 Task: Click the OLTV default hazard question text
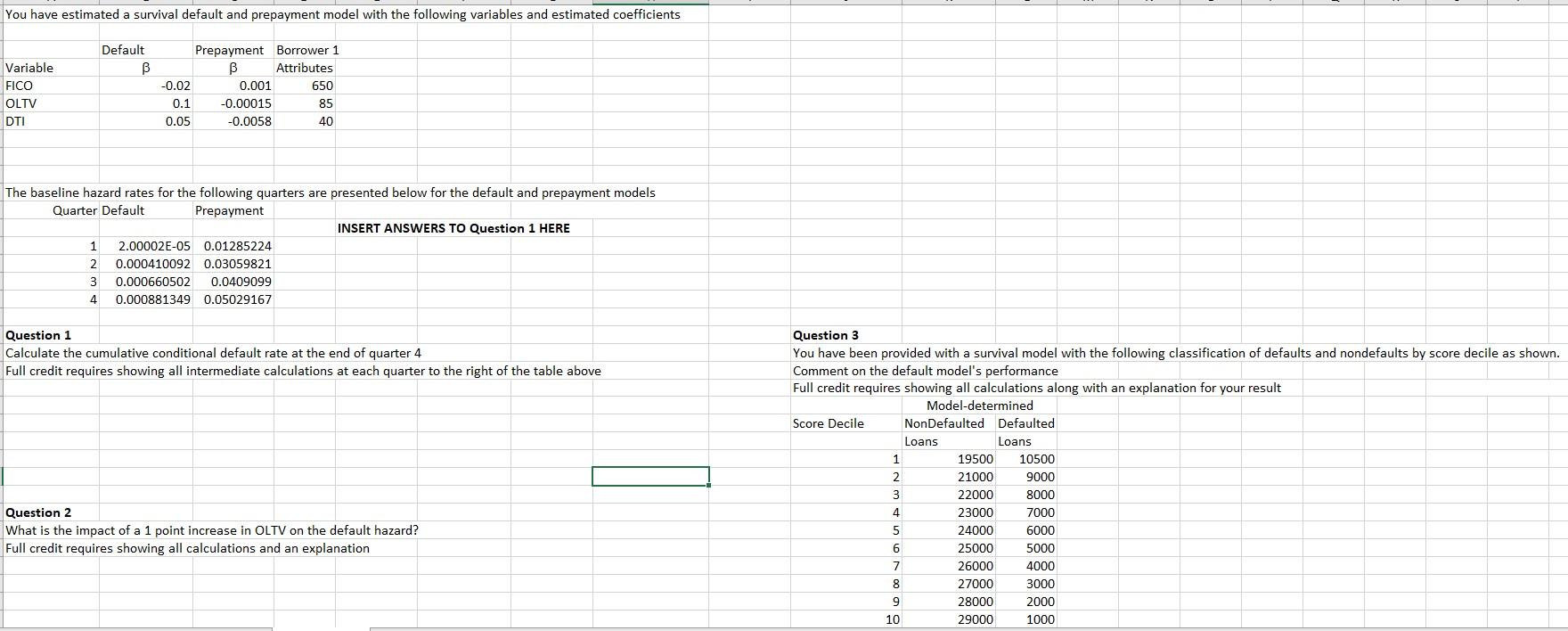tap(212, 530)
